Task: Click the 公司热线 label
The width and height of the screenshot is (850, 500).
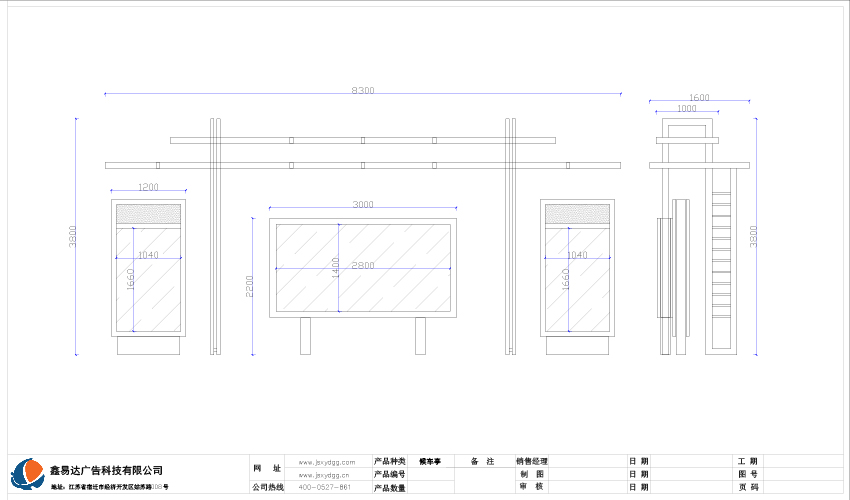Action: 268,487
